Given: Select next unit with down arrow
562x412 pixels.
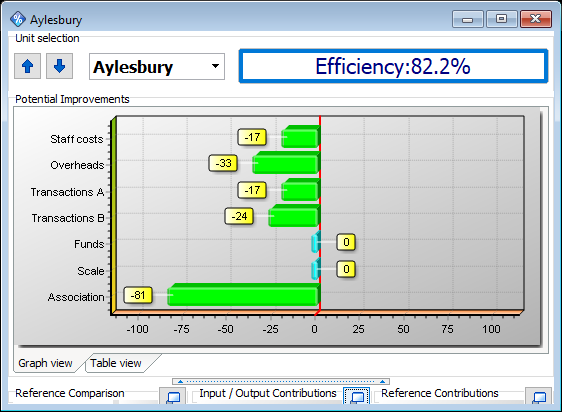Looking at the screenshot, I should 59,66.
